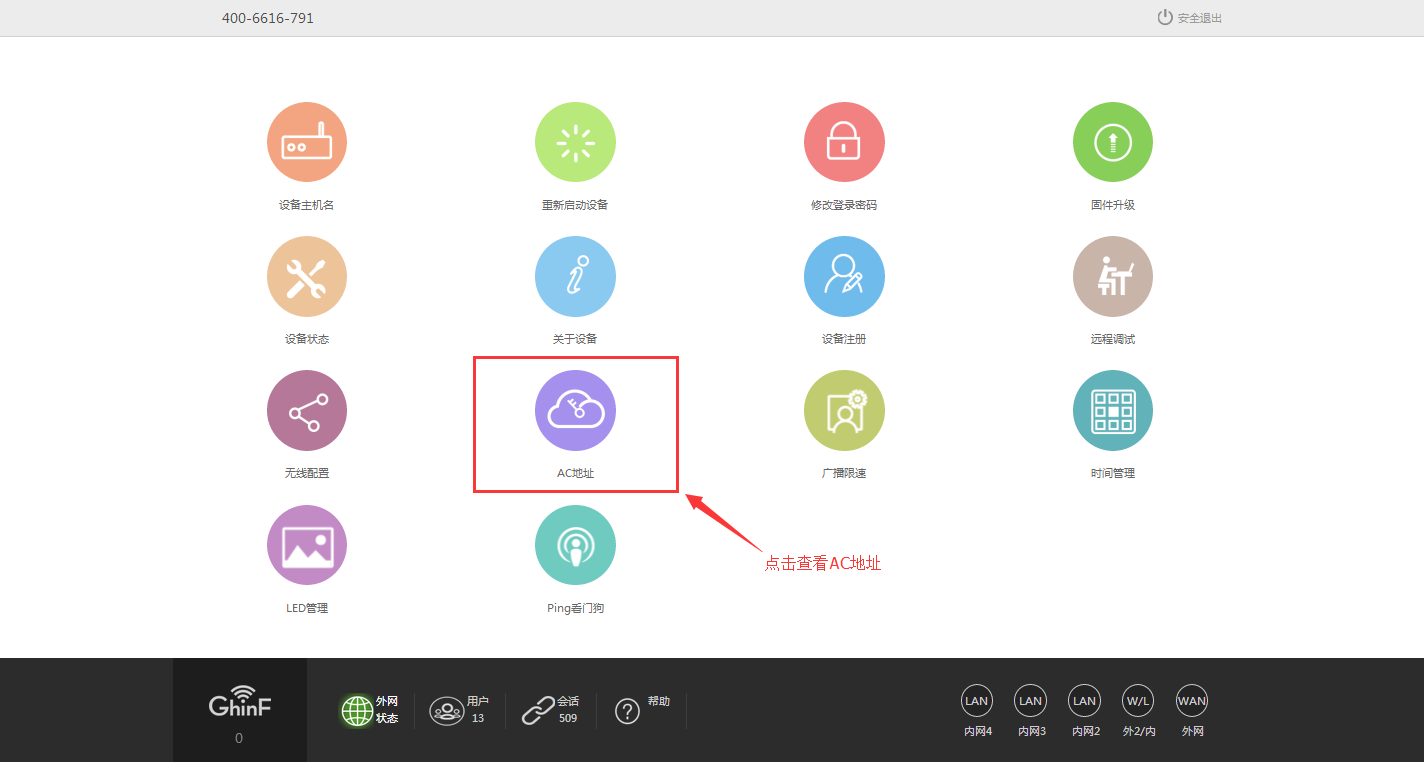Launch Ping看门狗 icon
1424x762 pixels.
(x=575, y=545)
